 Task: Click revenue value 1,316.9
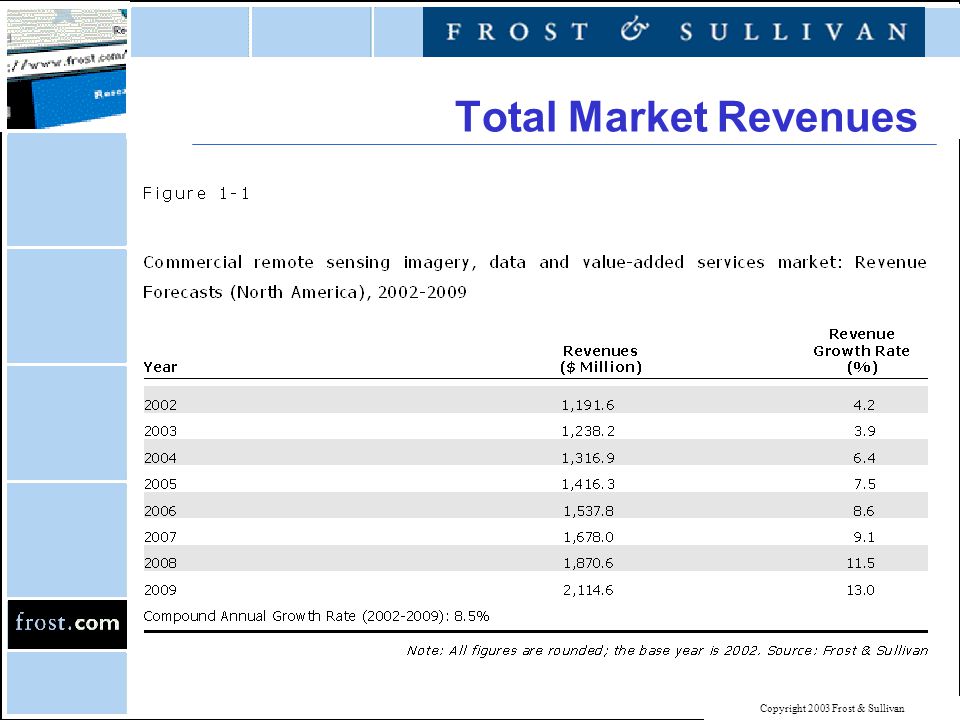coord(588,458)
